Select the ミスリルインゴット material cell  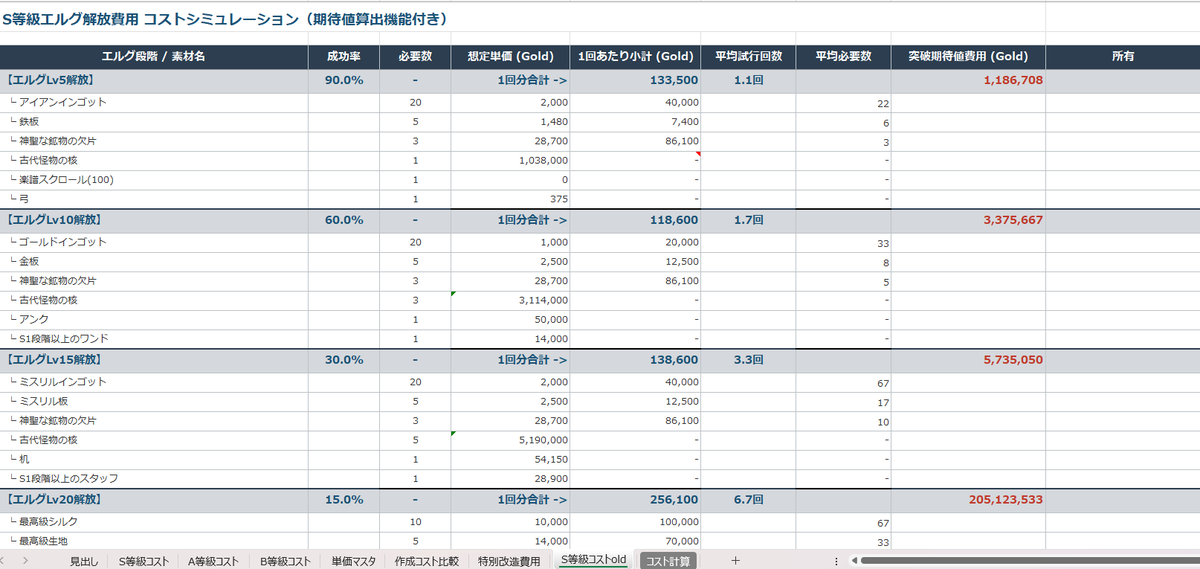tap(154, 383)
